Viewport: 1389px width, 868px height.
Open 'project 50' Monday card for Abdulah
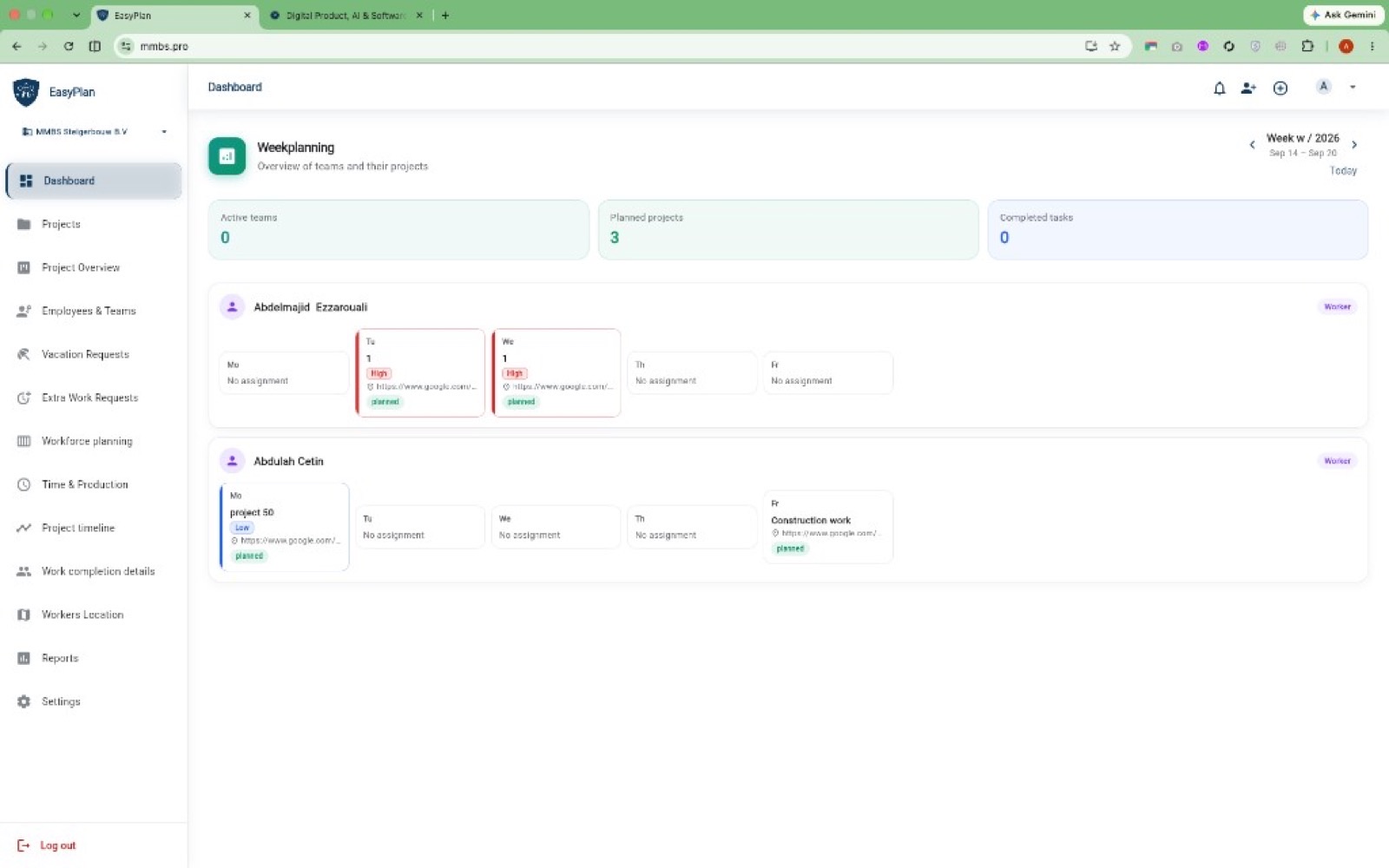[285, 527]
